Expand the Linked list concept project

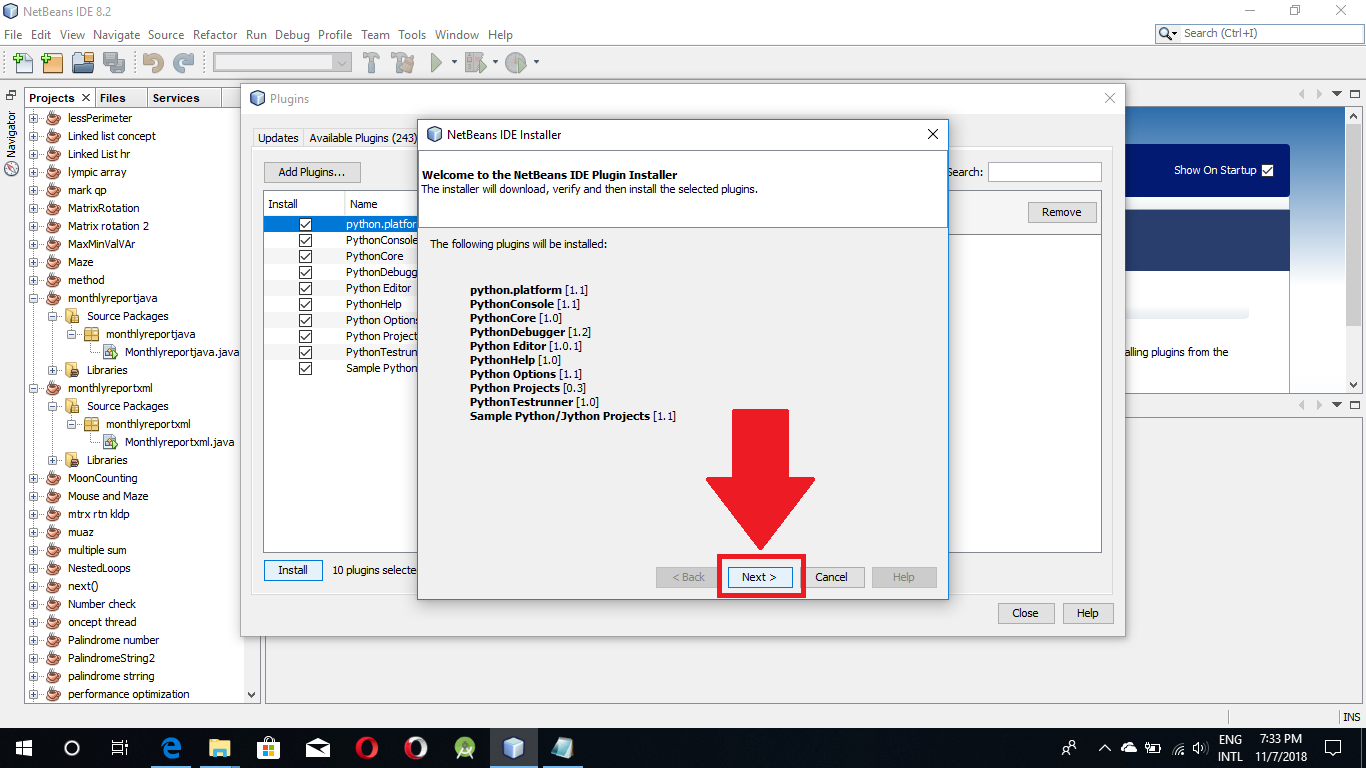click(x=33, y=136)
